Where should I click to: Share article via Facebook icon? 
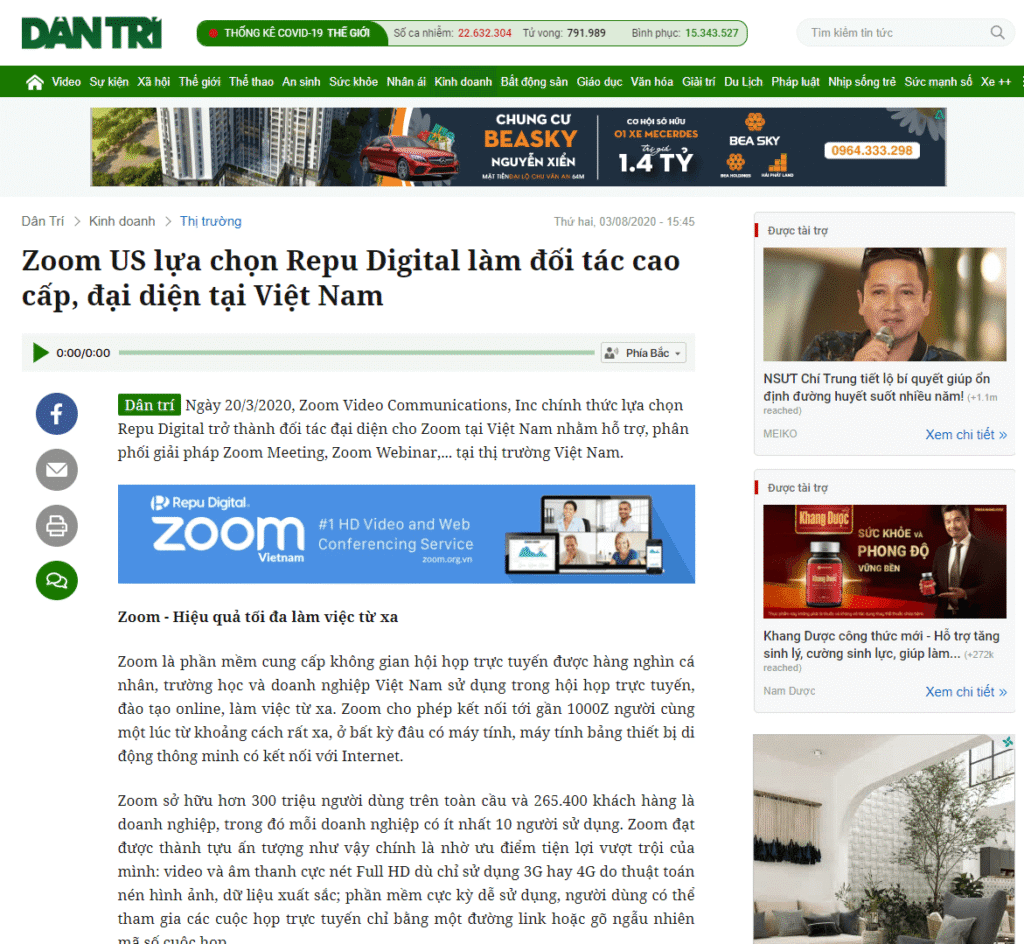57,413
